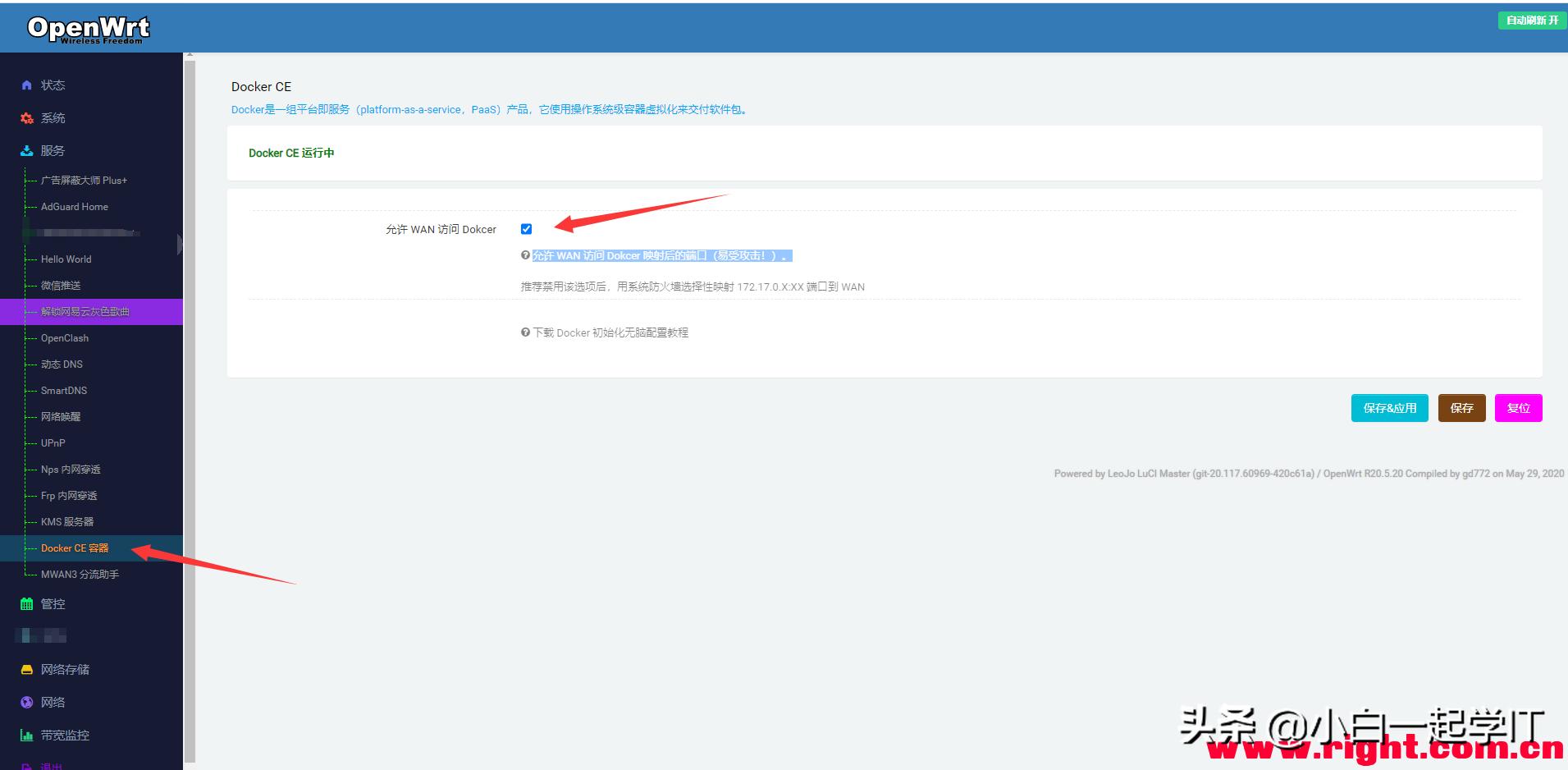
Task: Click the Docker CE page heading
Action: click(261, 86)
